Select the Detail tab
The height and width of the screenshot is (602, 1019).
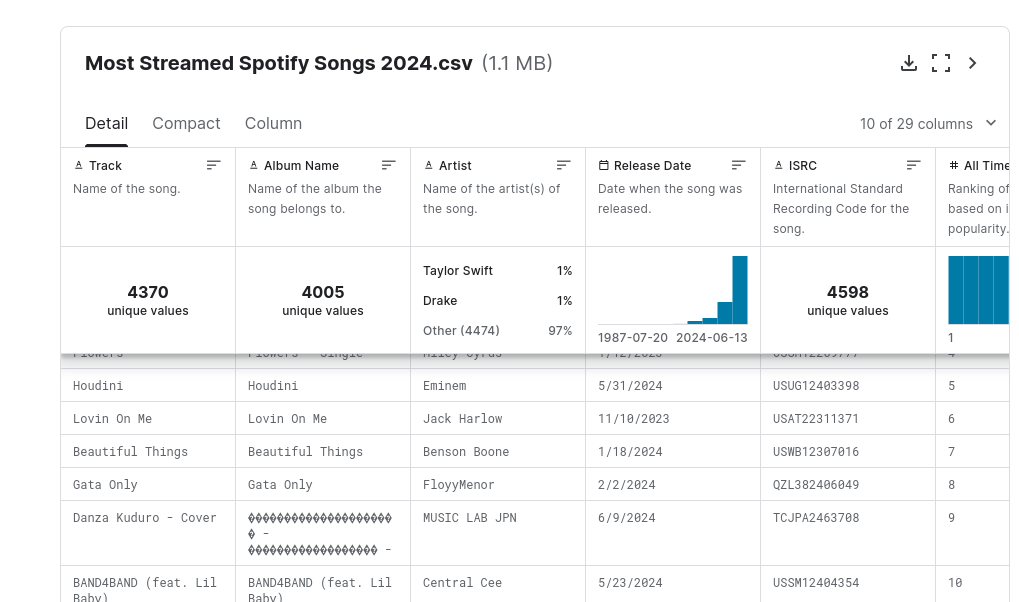tap(106, 124)
